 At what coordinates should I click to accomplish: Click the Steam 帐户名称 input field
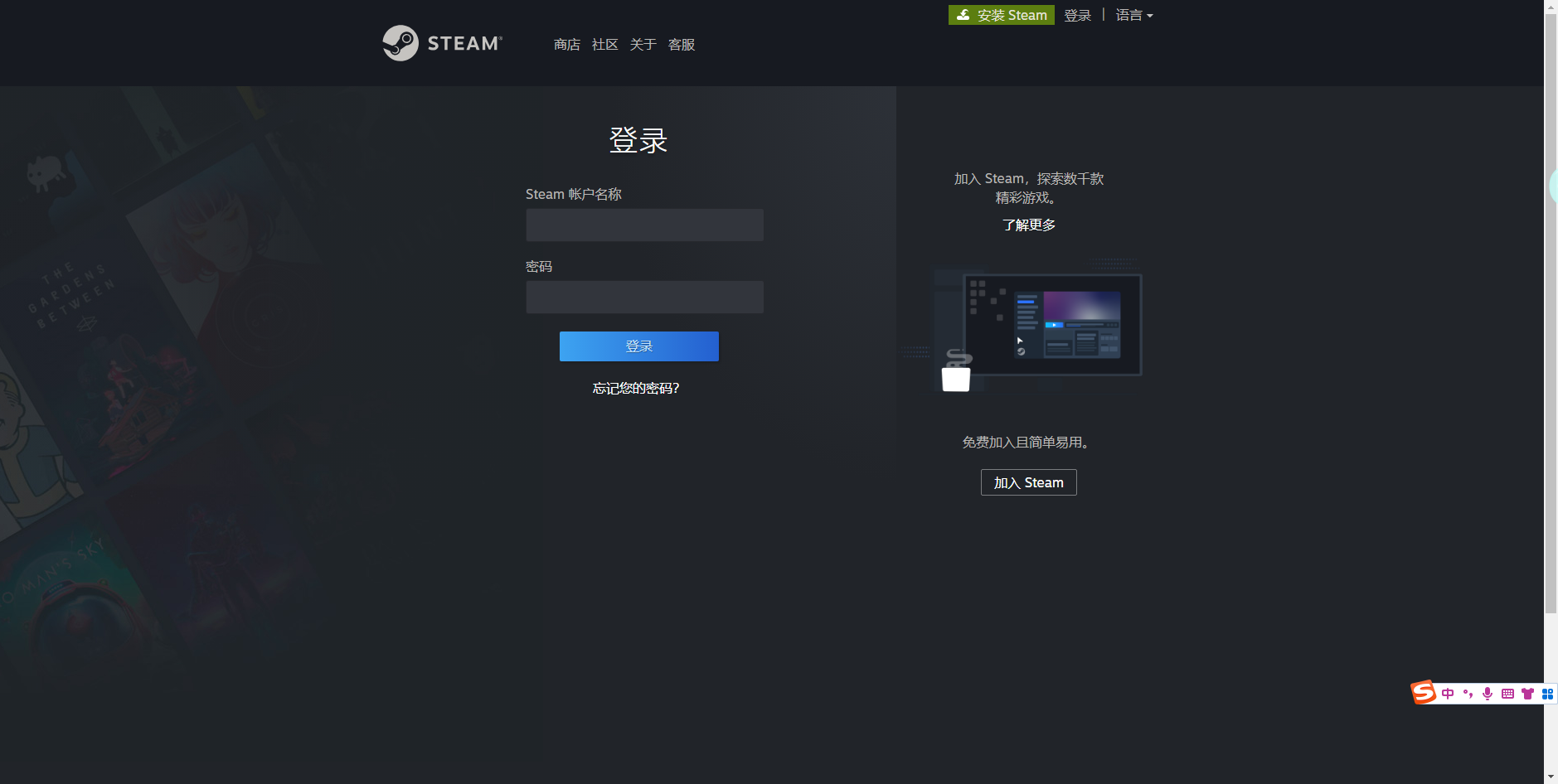click(644, 225)
